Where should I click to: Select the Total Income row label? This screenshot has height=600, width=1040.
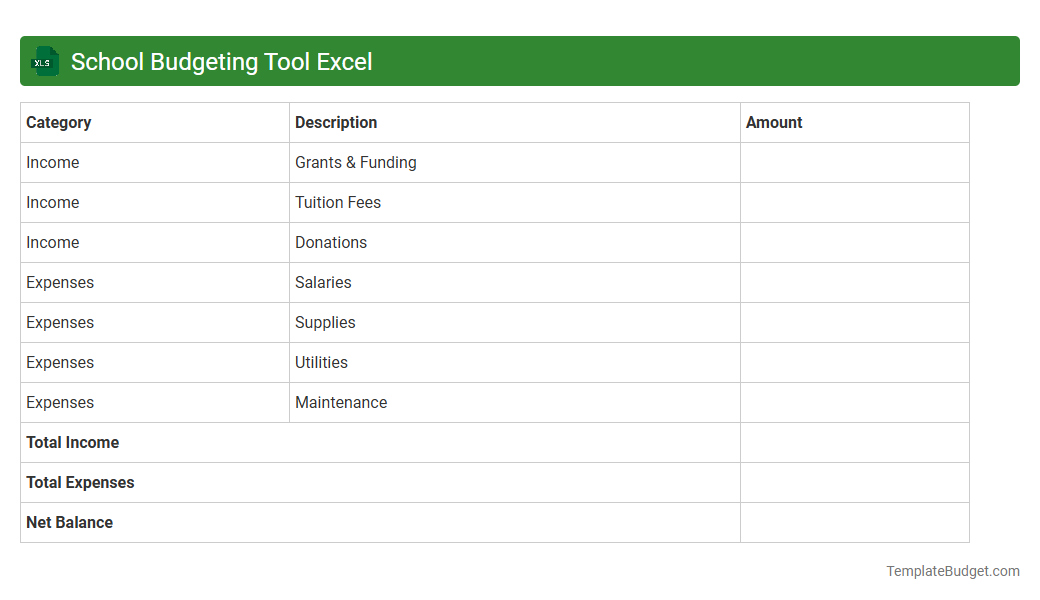[72, 442]
